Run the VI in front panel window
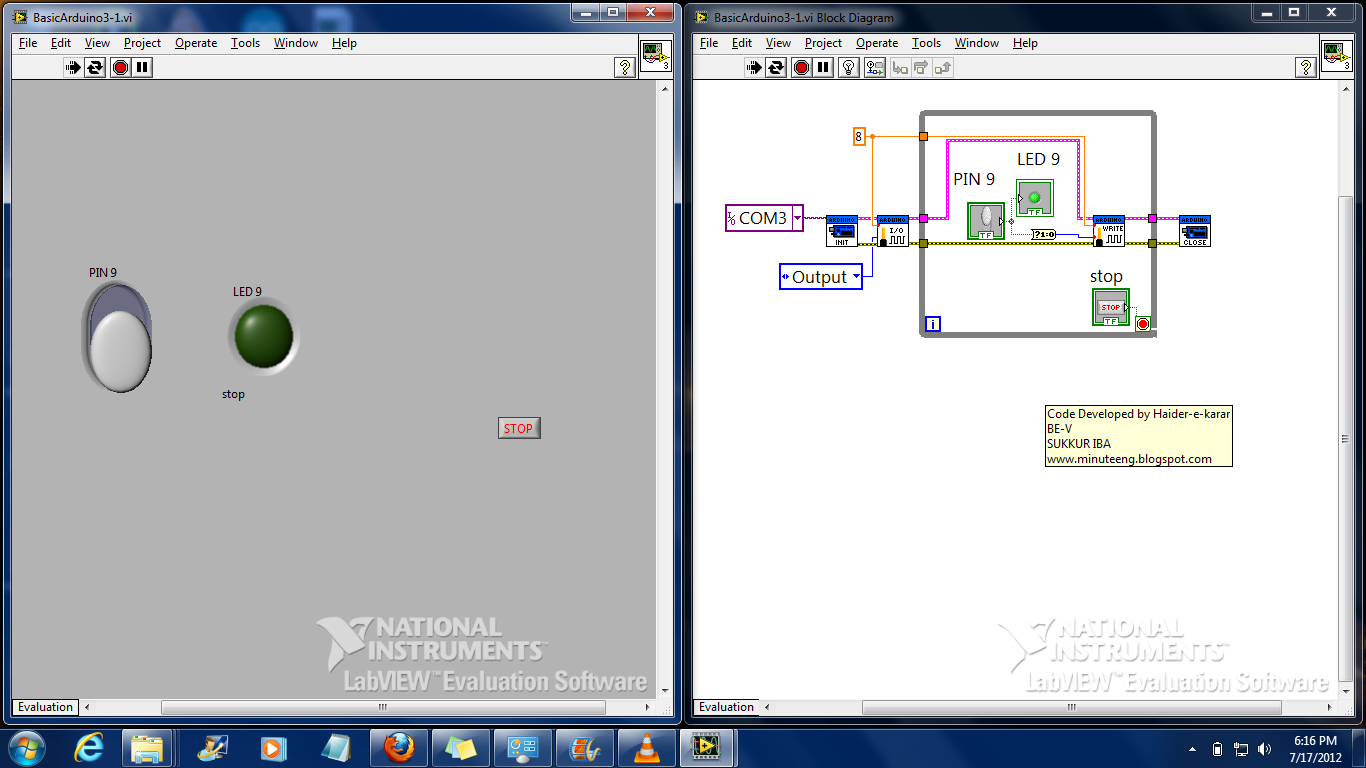Image resolution: width=1366 pixels, height=768 pixels. pos(74,67)
